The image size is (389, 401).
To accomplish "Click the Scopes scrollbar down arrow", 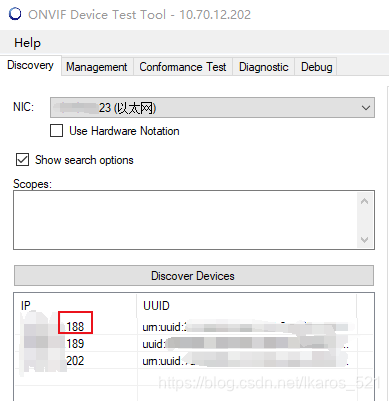I will coord(365,239).
